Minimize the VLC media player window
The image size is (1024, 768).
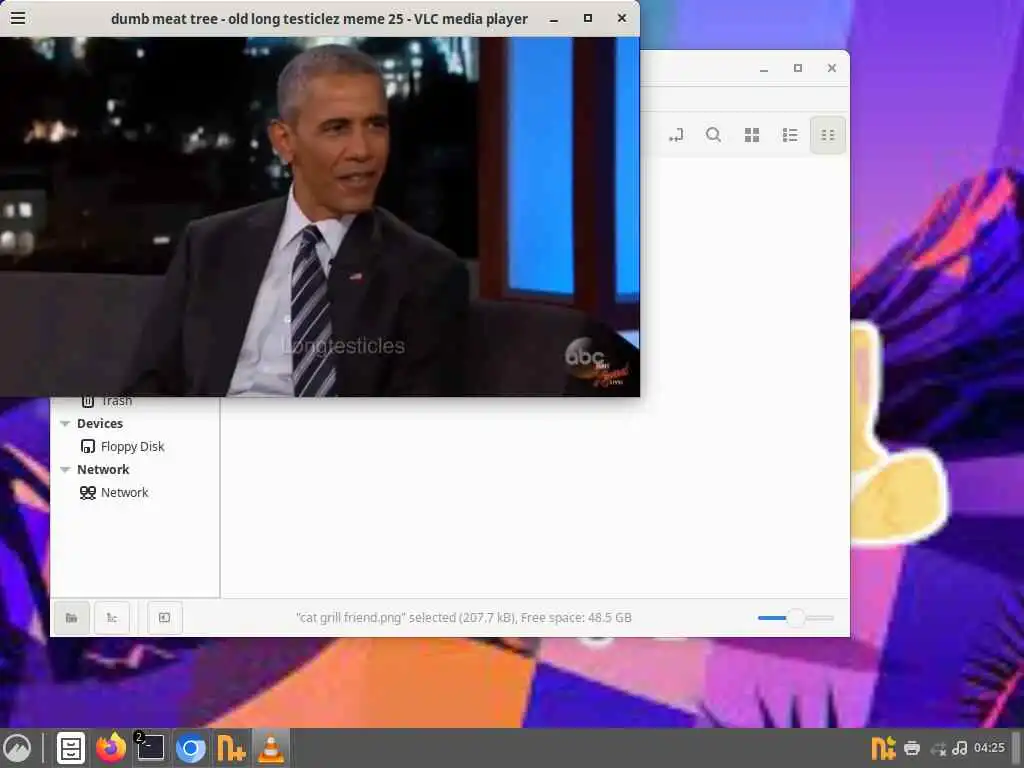click(x=554, y=19)
